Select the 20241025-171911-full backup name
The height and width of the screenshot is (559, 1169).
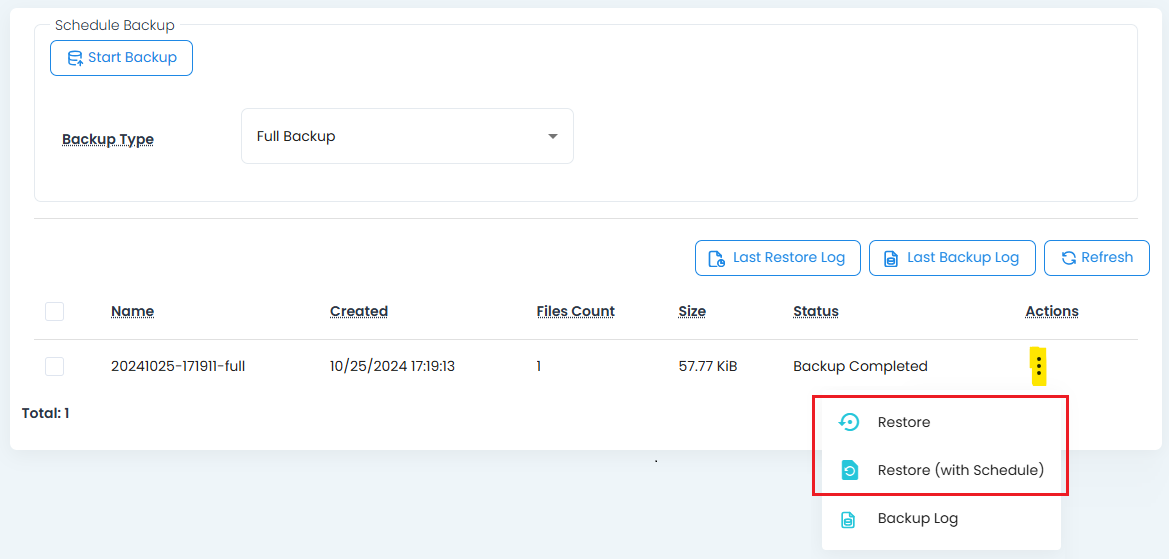tap(178, 366)
